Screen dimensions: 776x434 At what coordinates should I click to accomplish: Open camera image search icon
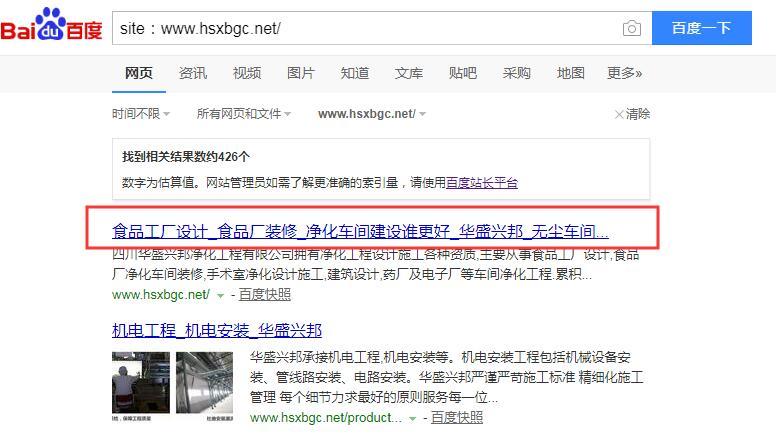(631, 28)
